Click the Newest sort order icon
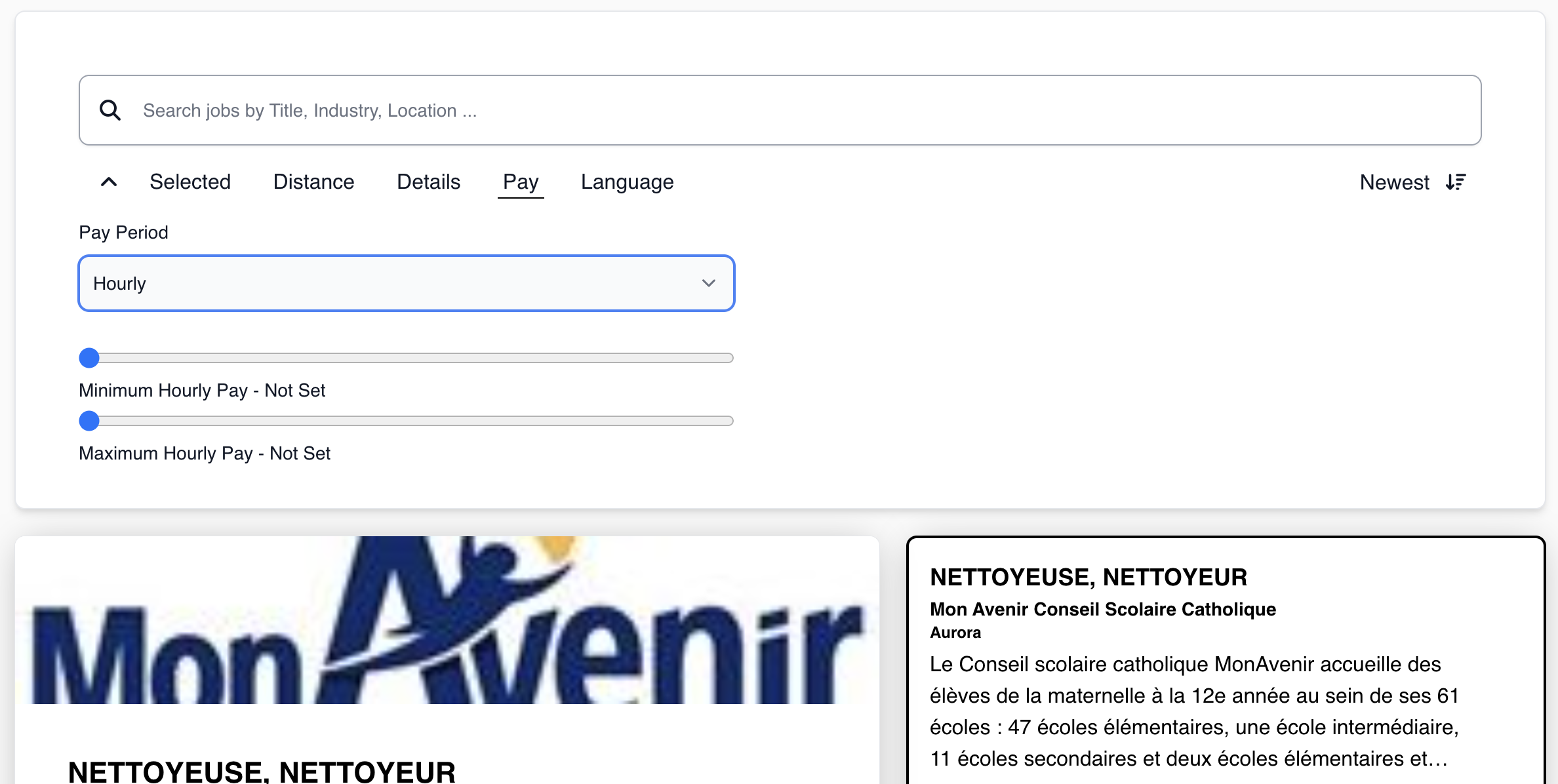1558x784 pixels. coord(1456,182)
